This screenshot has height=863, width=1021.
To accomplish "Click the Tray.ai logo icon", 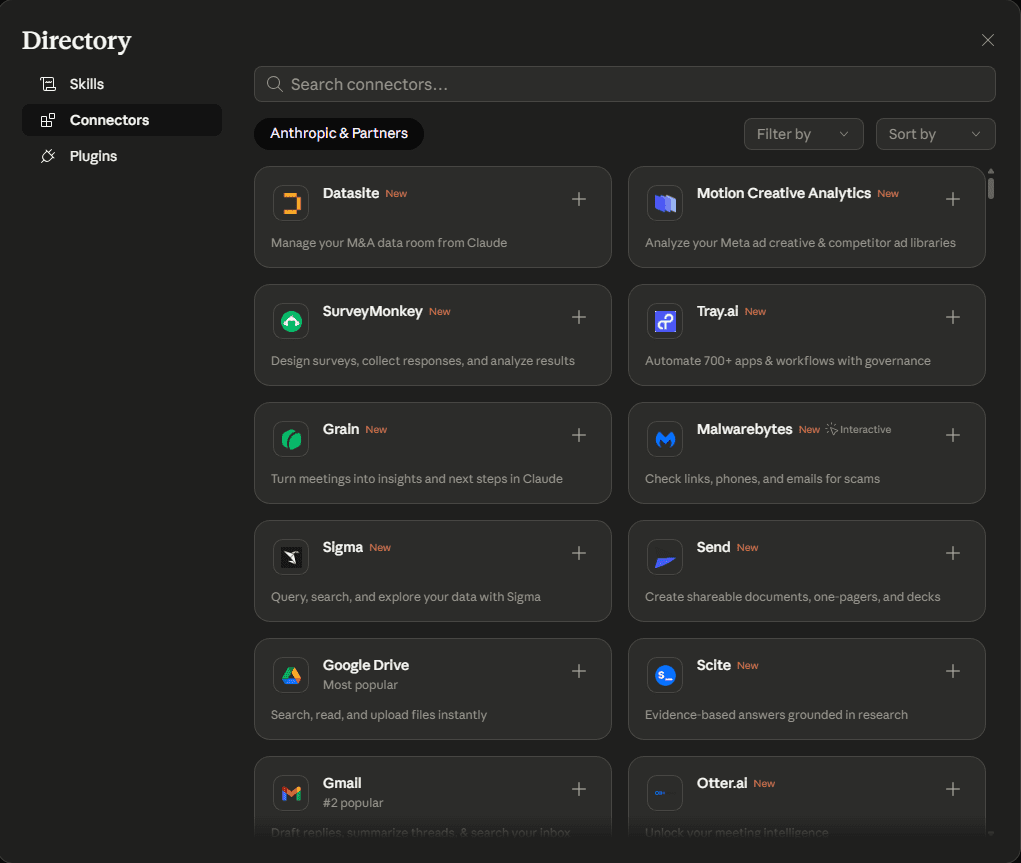I will click(665, 321).
